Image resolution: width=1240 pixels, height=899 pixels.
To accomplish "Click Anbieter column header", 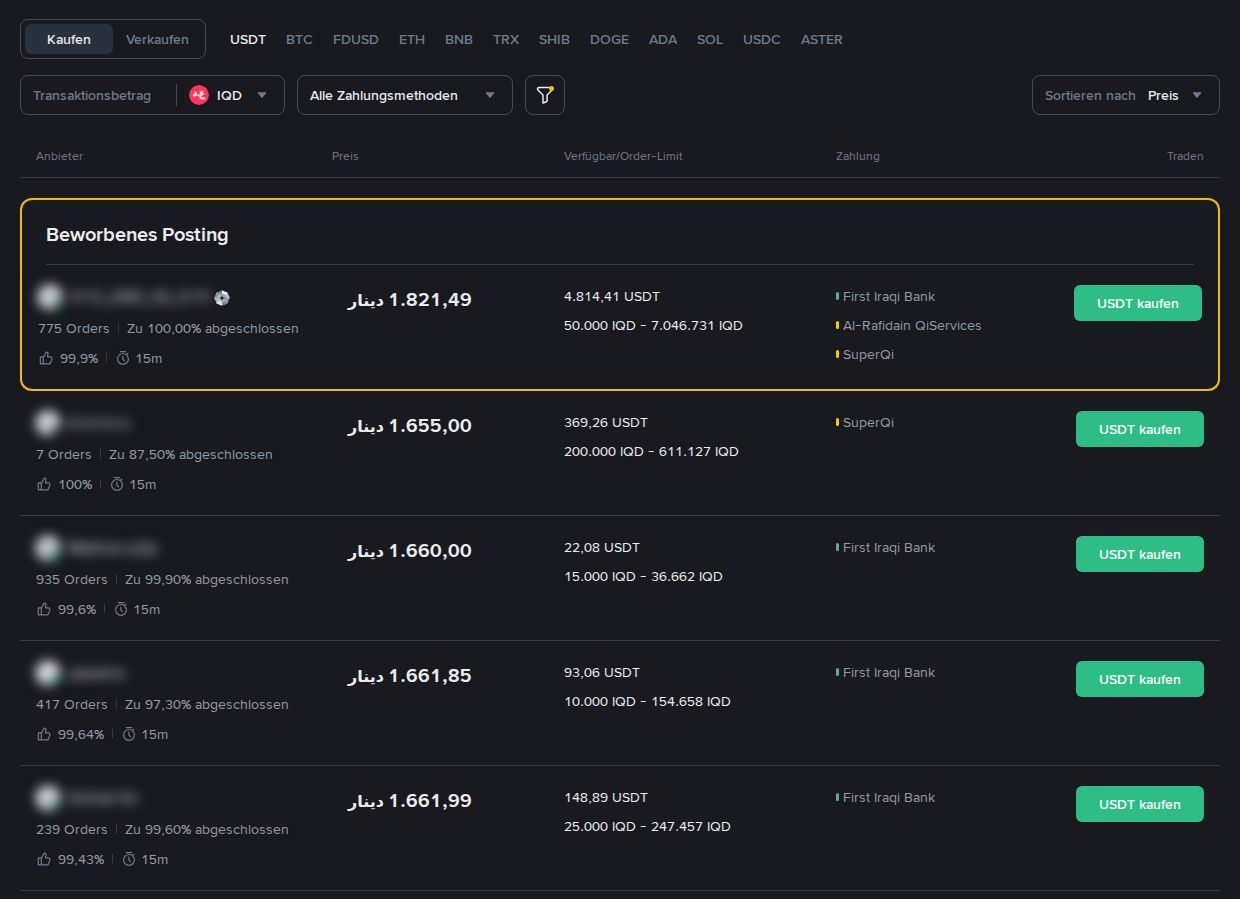I will 60,156.
